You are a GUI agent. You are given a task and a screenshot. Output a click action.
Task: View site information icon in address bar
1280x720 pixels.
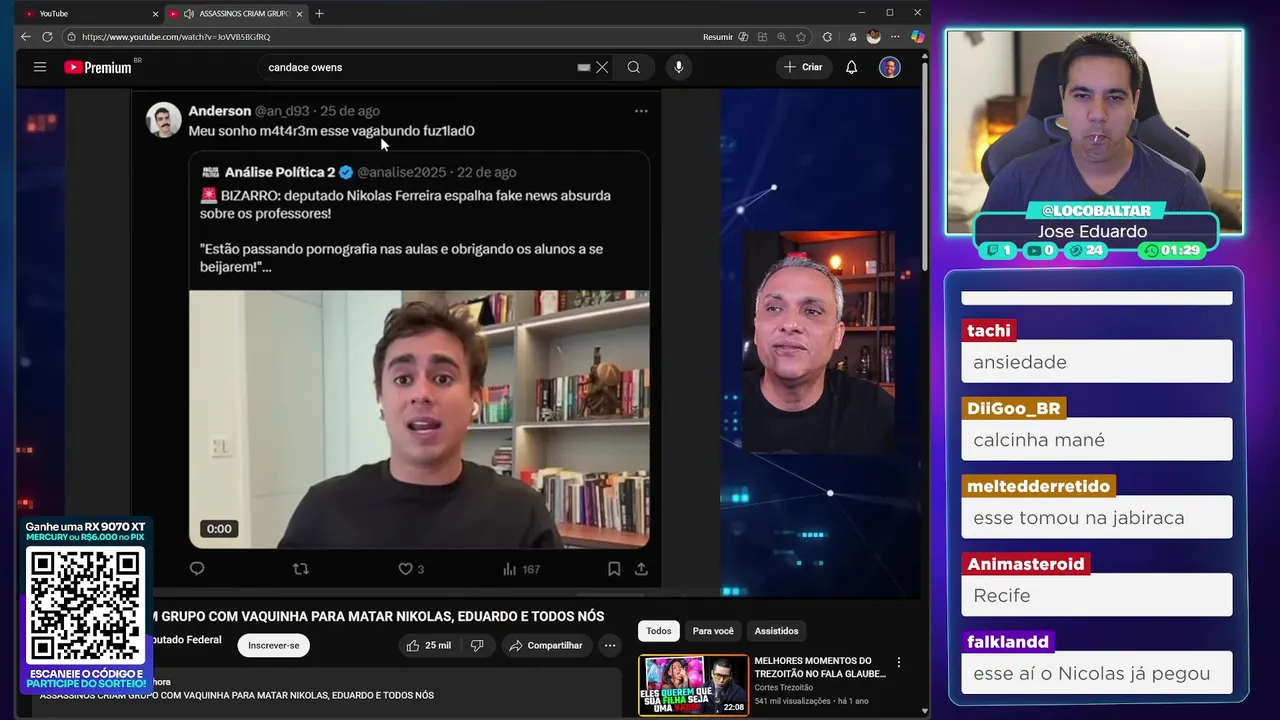[71, 37]
